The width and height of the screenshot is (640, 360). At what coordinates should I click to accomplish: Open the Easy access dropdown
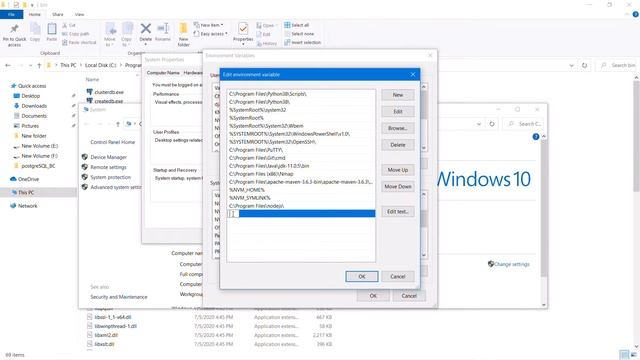pos(211,34)
